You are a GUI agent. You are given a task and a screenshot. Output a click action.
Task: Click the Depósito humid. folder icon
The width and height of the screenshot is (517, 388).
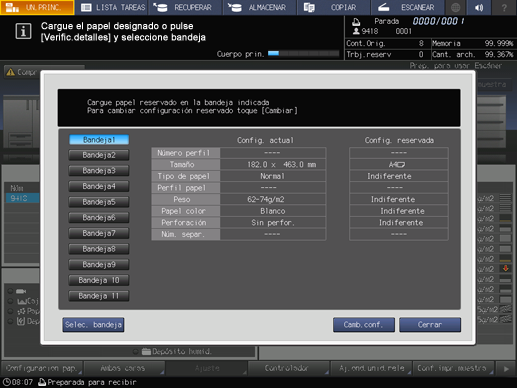pyautogui.click(x=146, y=351)
